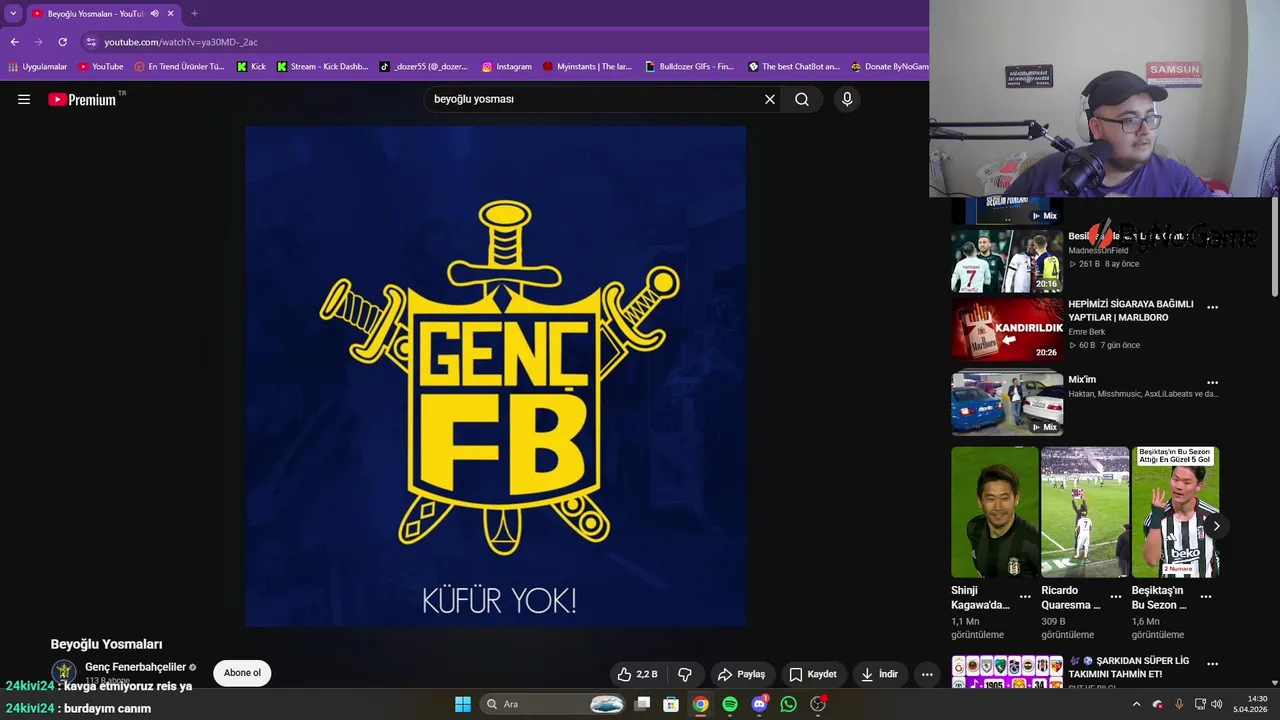Expand the system tray hidden icons chevron
Screen dimensions: 1280x720
coord(1136,704)
